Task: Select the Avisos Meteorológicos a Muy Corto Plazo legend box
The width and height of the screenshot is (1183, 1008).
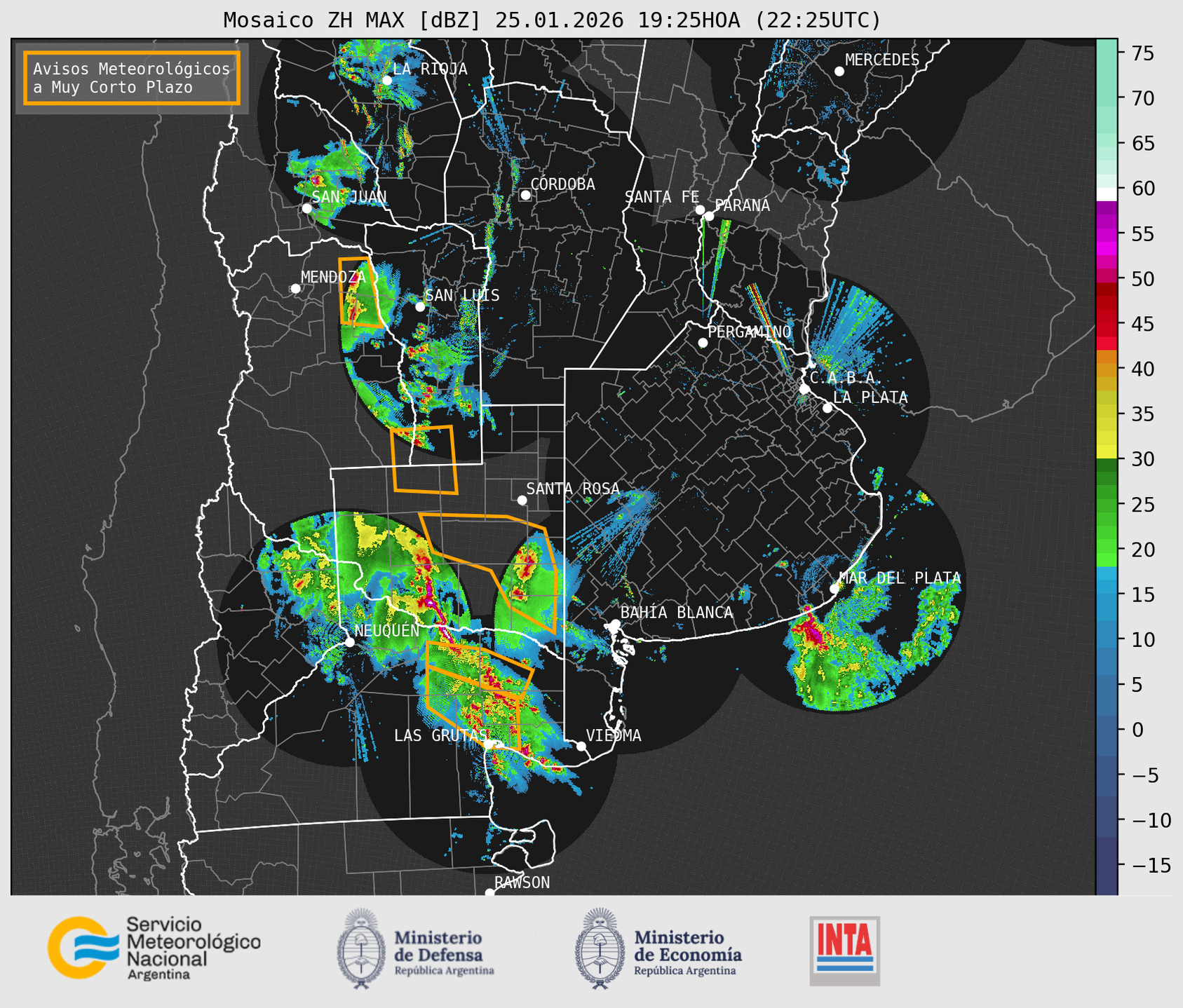Action: tap(132, 78)
